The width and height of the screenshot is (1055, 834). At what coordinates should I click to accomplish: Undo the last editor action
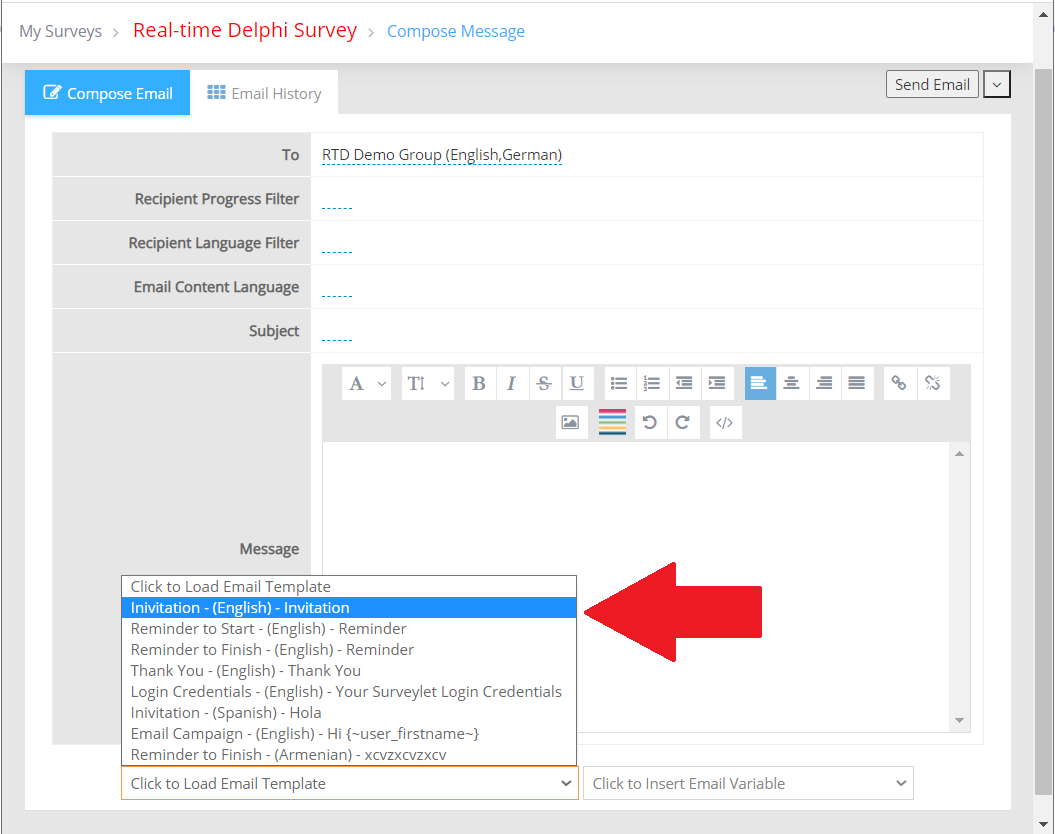coord(650,422)
